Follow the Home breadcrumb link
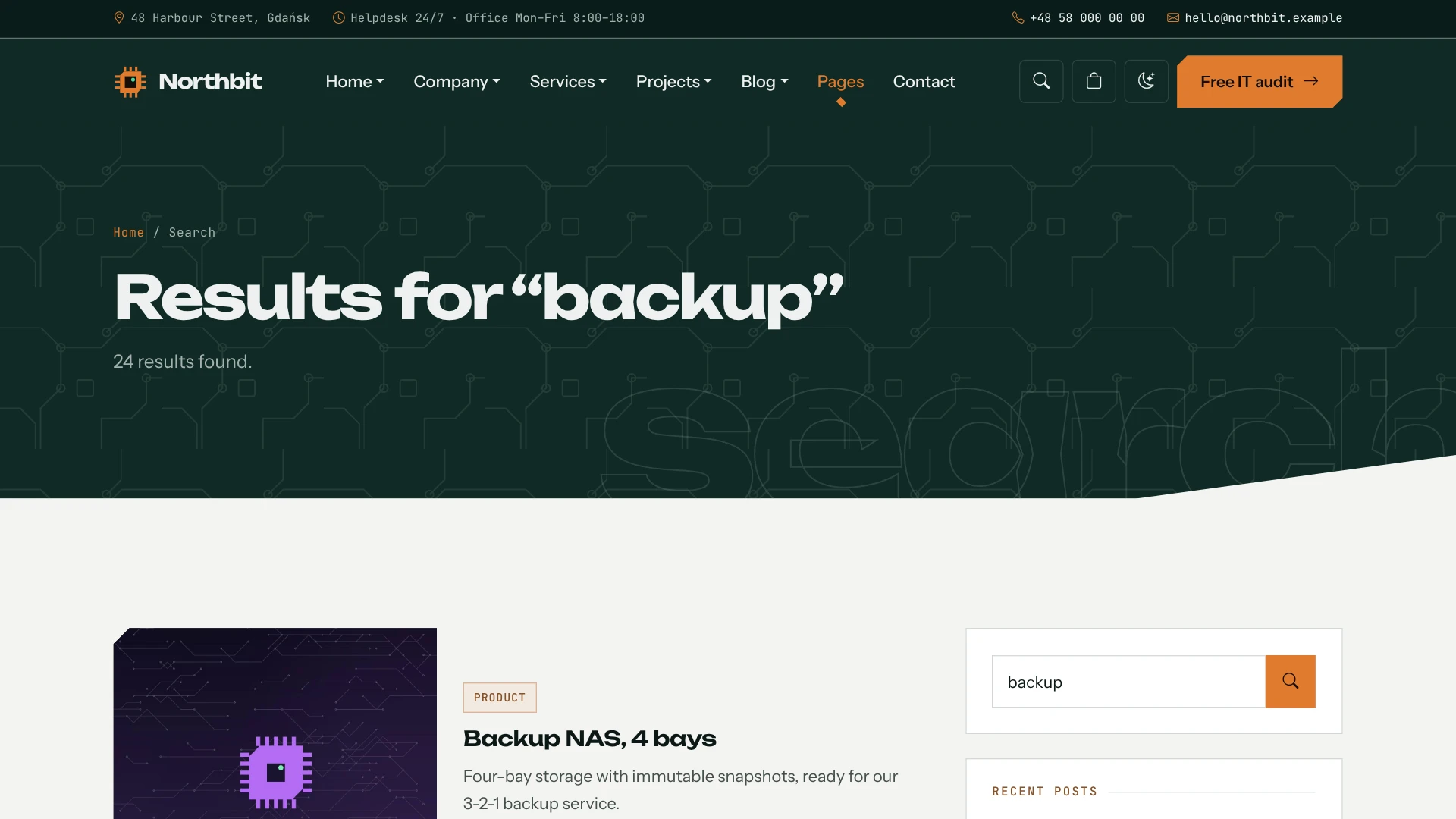1456x819 pixels. 129,232
